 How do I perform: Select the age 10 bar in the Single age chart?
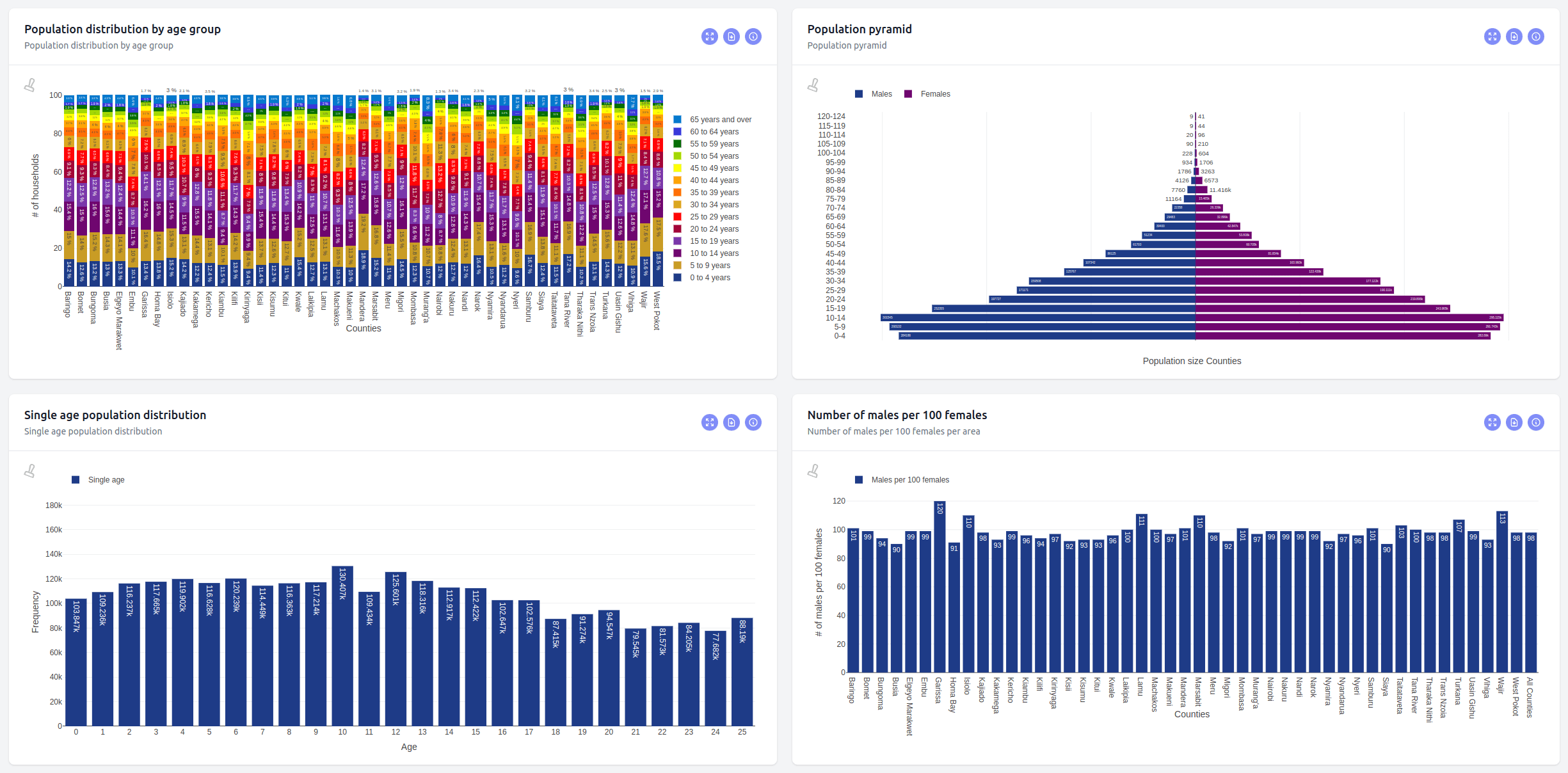(342, 646)
